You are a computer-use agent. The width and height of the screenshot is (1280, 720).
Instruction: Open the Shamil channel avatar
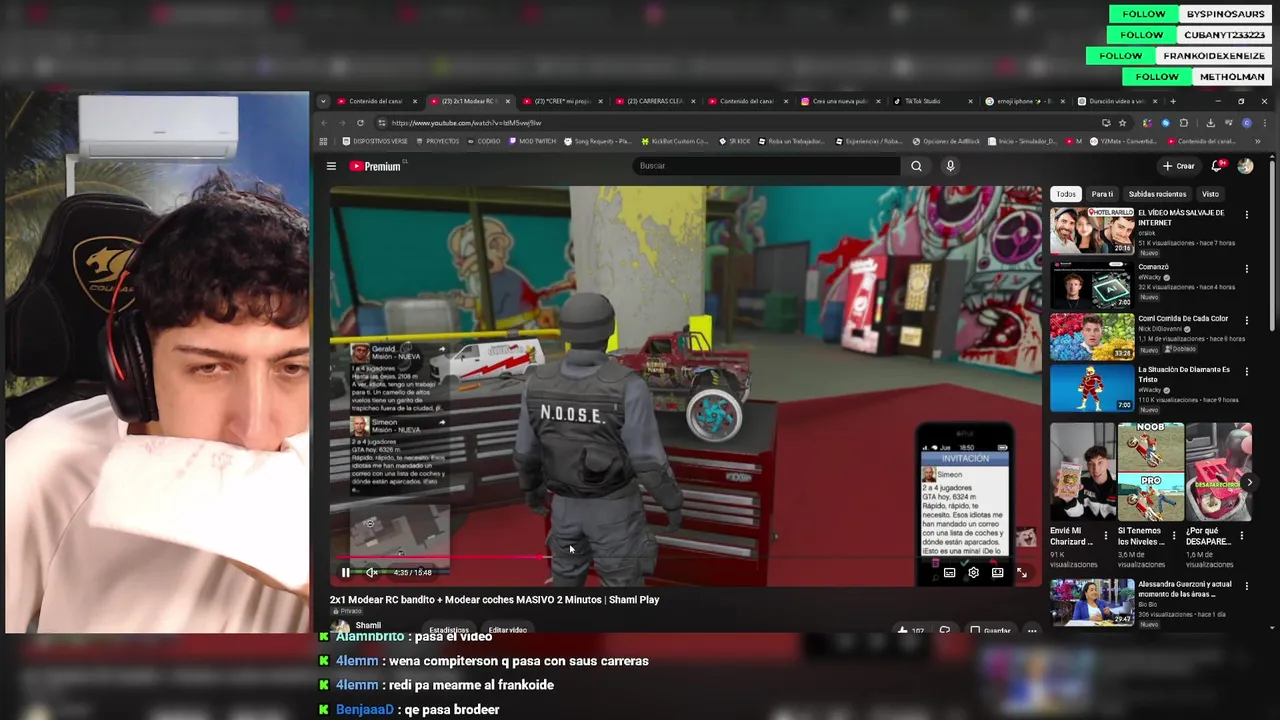(340, 628)
